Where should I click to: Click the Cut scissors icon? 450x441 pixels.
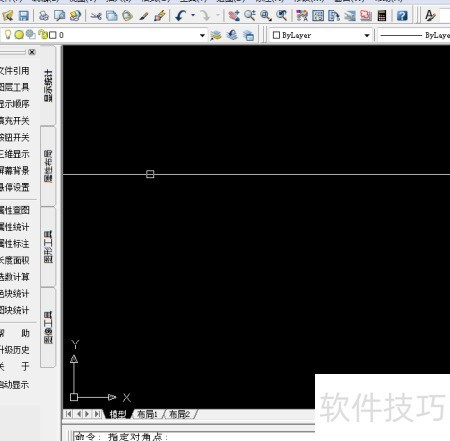click(96, 16)
